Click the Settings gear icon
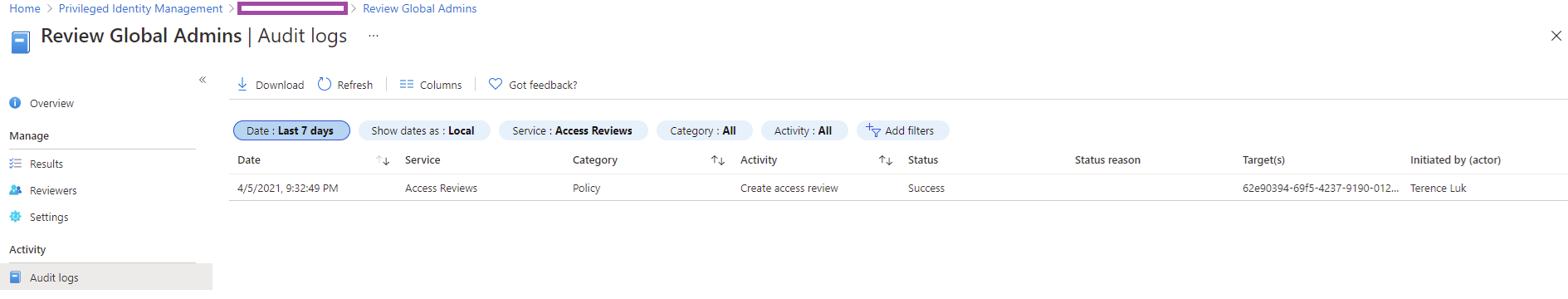The height and width of the screenshot is (299, 1568). point(15,217)
